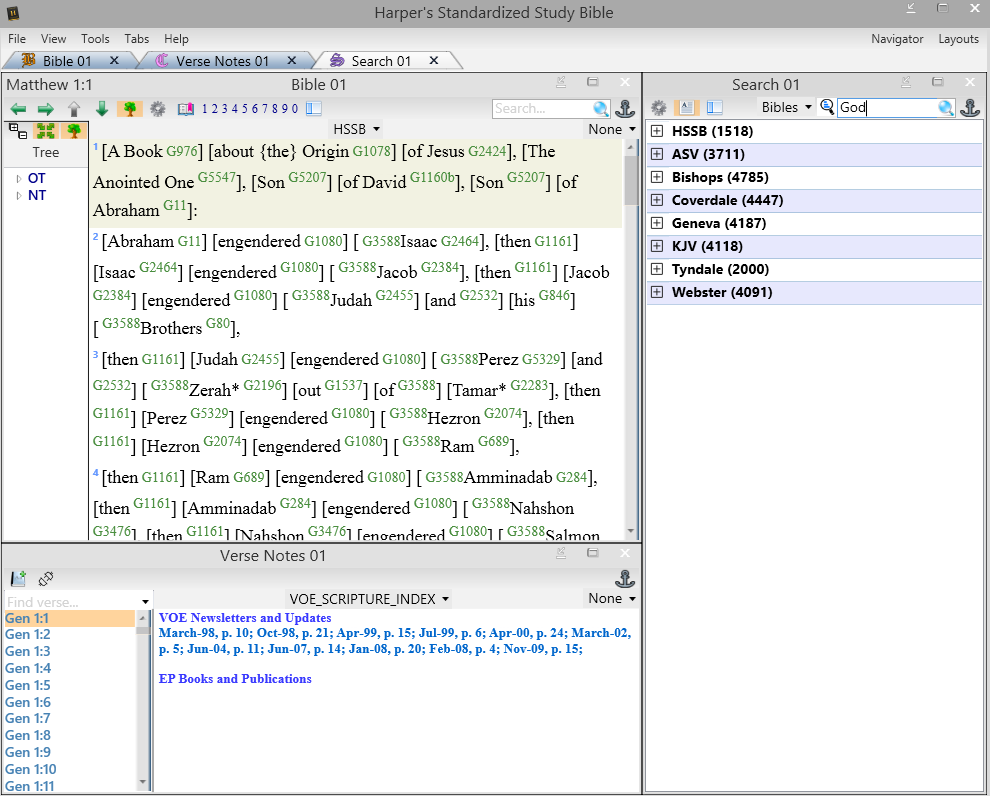This screenshot has height=796, width=990.
Task: Expand the NT tree node
Action: (19, 196)
